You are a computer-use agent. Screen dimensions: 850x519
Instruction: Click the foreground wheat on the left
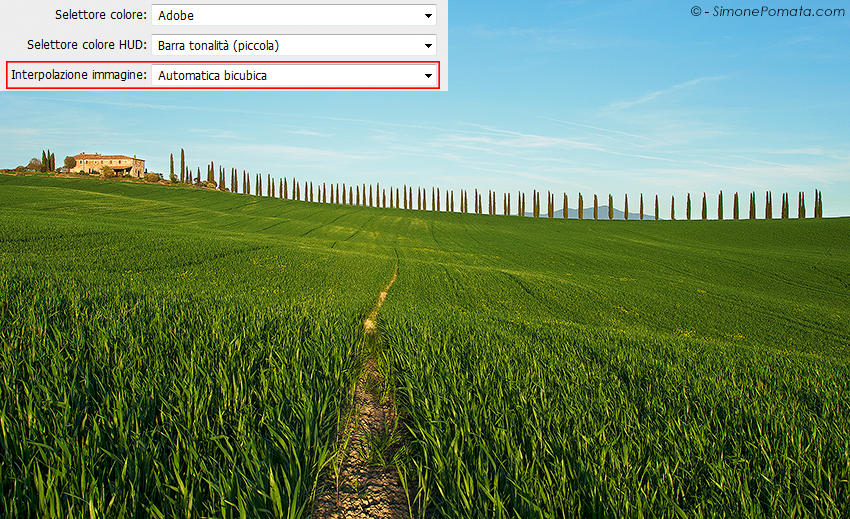[120, 420]
